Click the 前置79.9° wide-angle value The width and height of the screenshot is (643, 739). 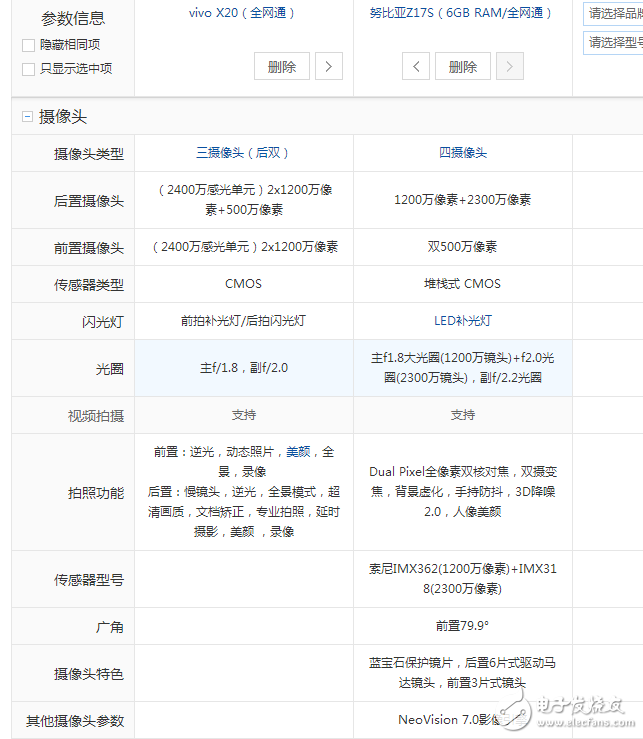[462, 626]
